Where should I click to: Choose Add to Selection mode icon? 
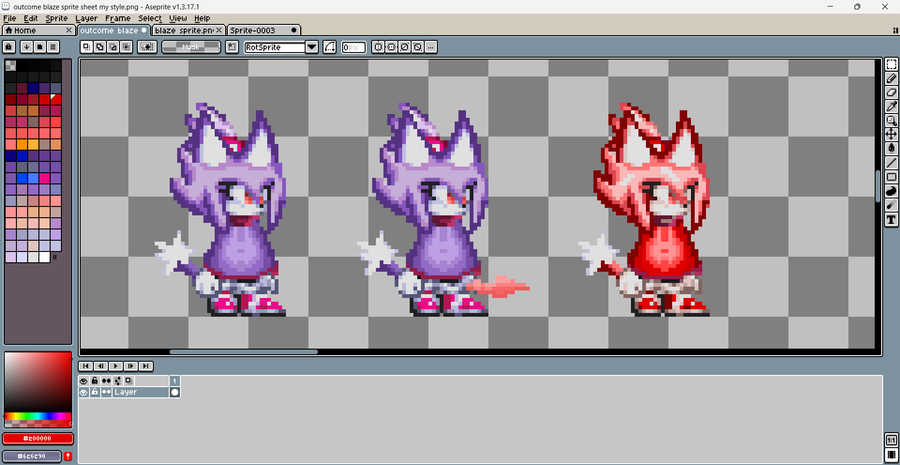point(99,47)
